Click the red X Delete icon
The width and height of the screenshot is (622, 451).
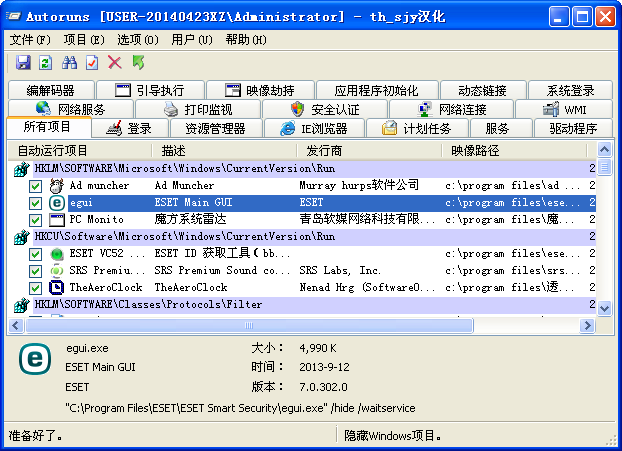115,63
